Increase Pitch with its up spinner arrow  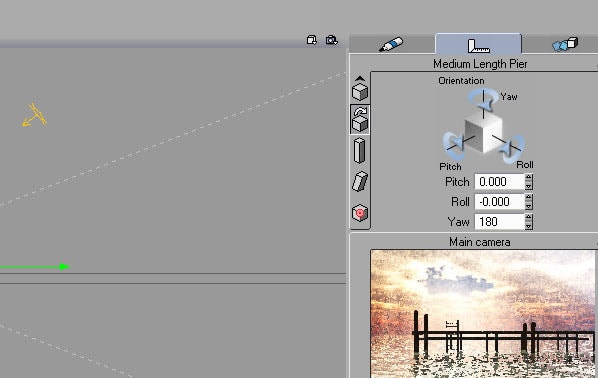(529, 177)
